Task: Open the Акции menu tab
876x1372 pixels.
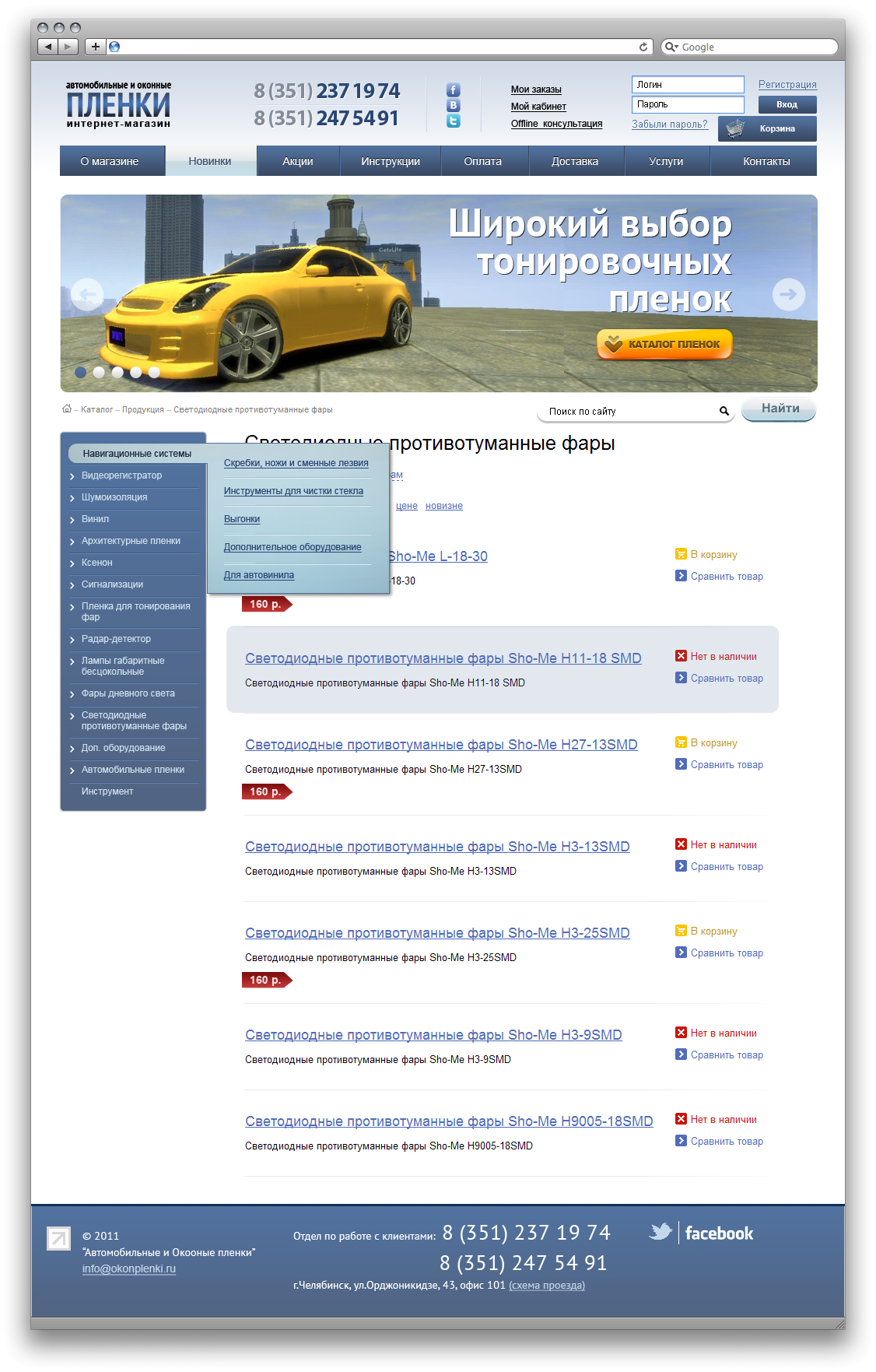Action: pyautogui.click(x=298, y=161)
